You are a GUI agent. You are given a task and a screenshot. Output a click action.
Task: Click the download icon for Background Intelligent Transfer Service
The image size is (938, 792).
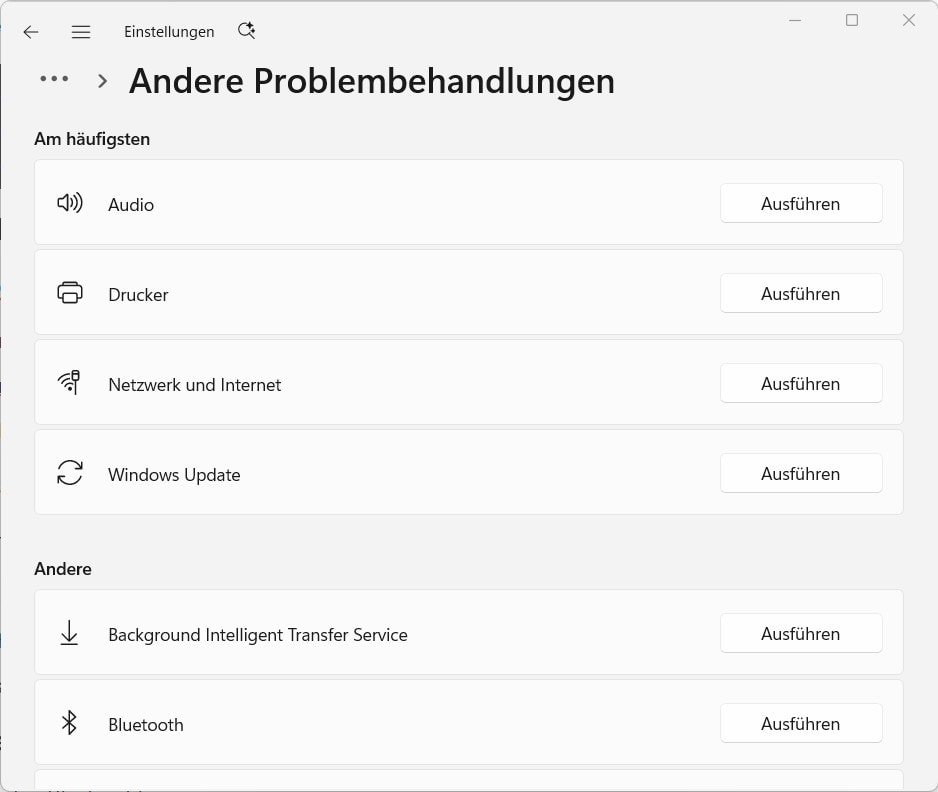70,632
